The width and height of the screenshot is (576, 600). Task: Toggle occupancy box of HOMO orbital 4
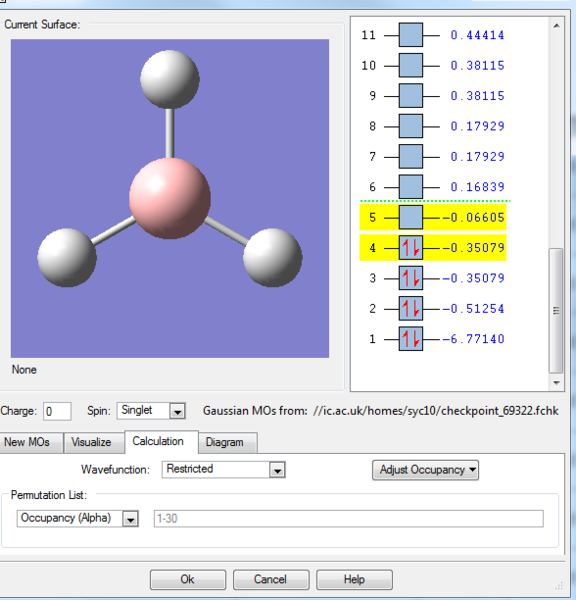tap(411, 248)
